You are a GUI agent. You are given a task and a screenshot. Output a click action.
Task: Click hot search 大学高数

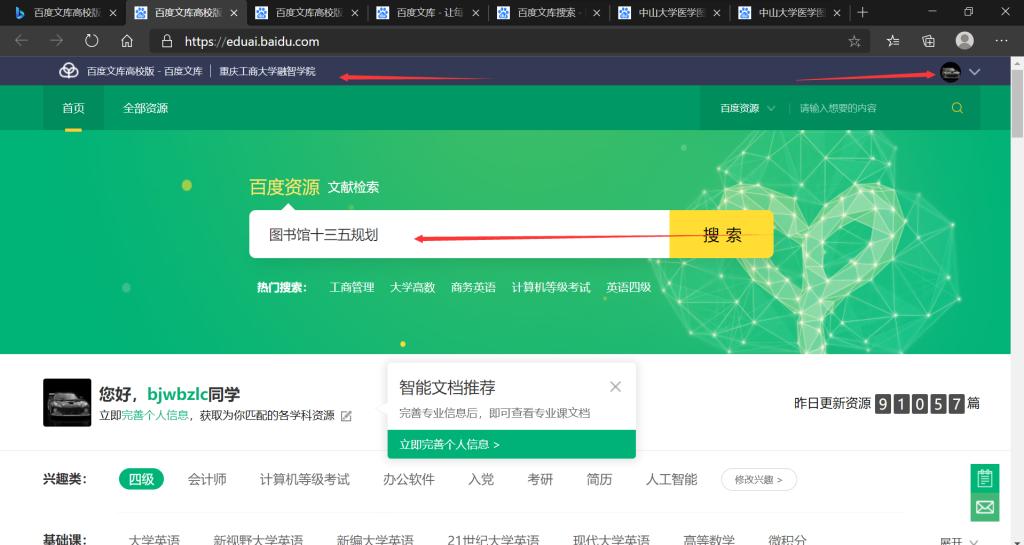tap(412, 287)
